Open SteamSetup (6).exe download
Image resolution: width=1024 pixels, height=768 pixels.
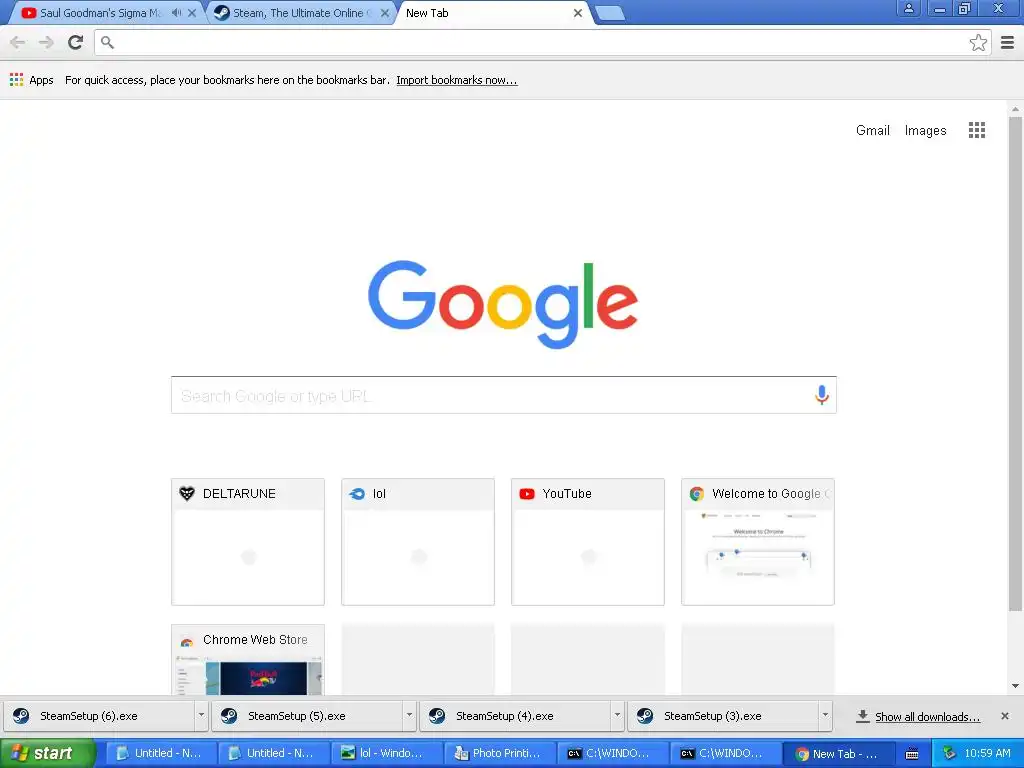[99, 716]
